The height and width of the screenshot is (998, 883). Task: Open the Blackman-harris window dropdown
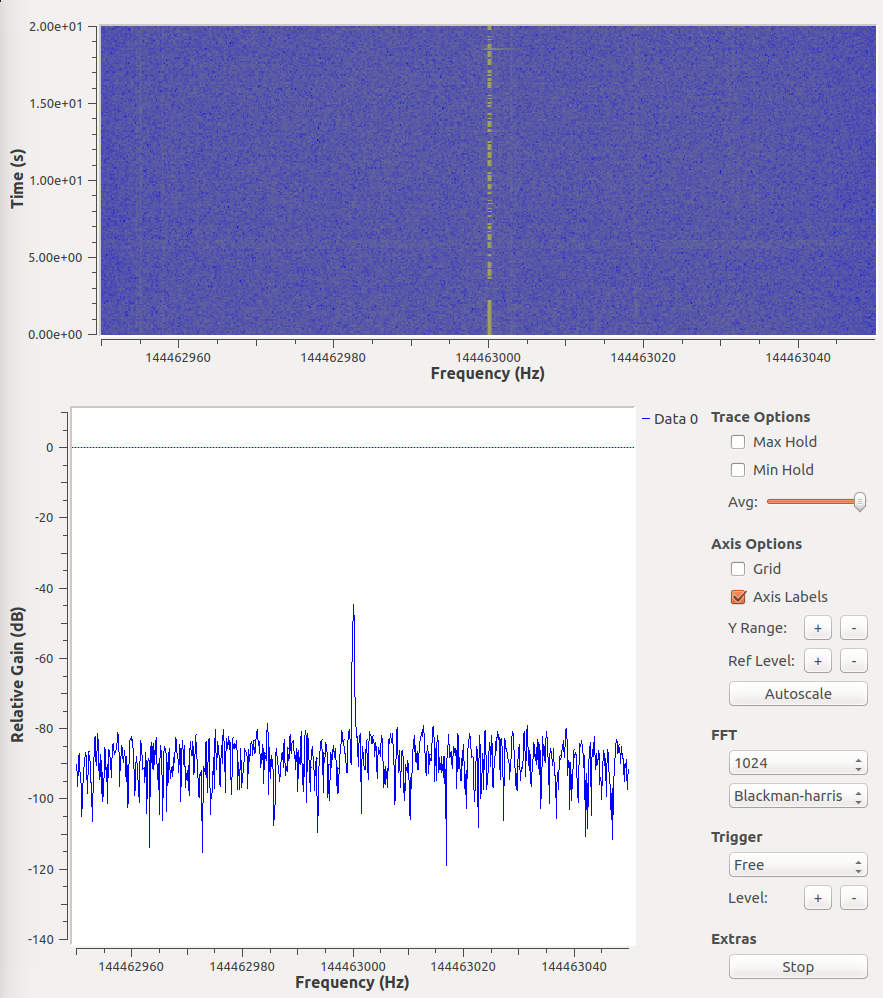point(797,796)
